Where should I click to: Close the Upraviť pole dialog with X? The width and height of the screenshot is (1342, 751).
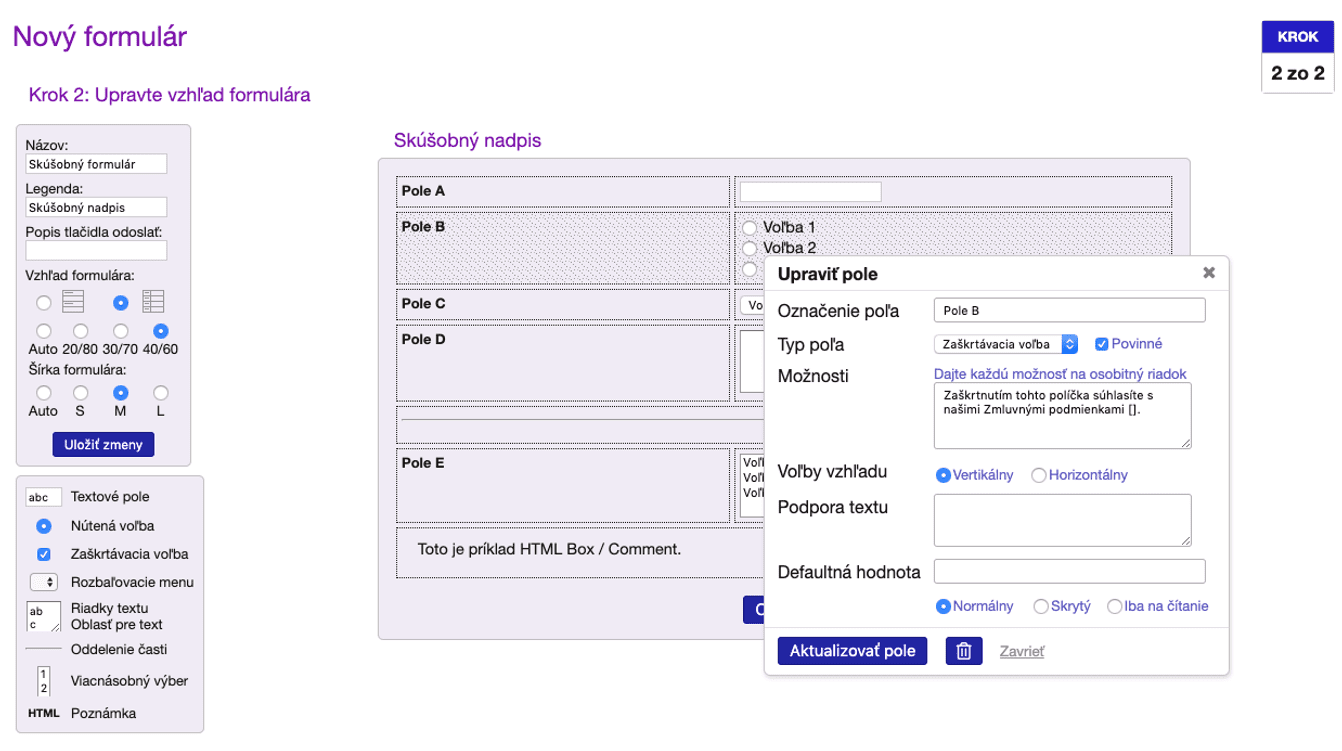1208,272
